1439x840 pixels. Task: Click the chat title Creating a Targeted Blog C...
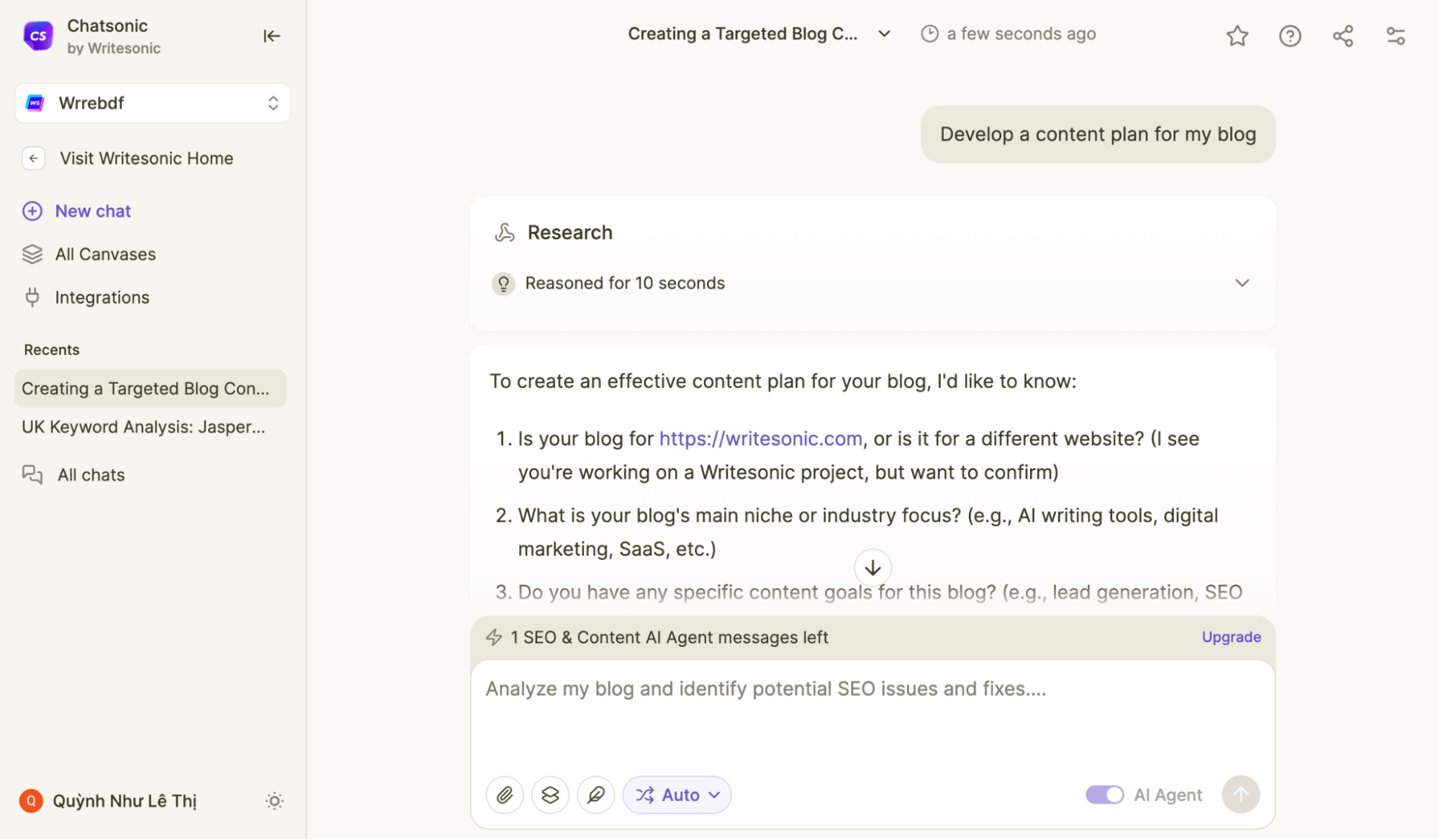click(742, 34)
